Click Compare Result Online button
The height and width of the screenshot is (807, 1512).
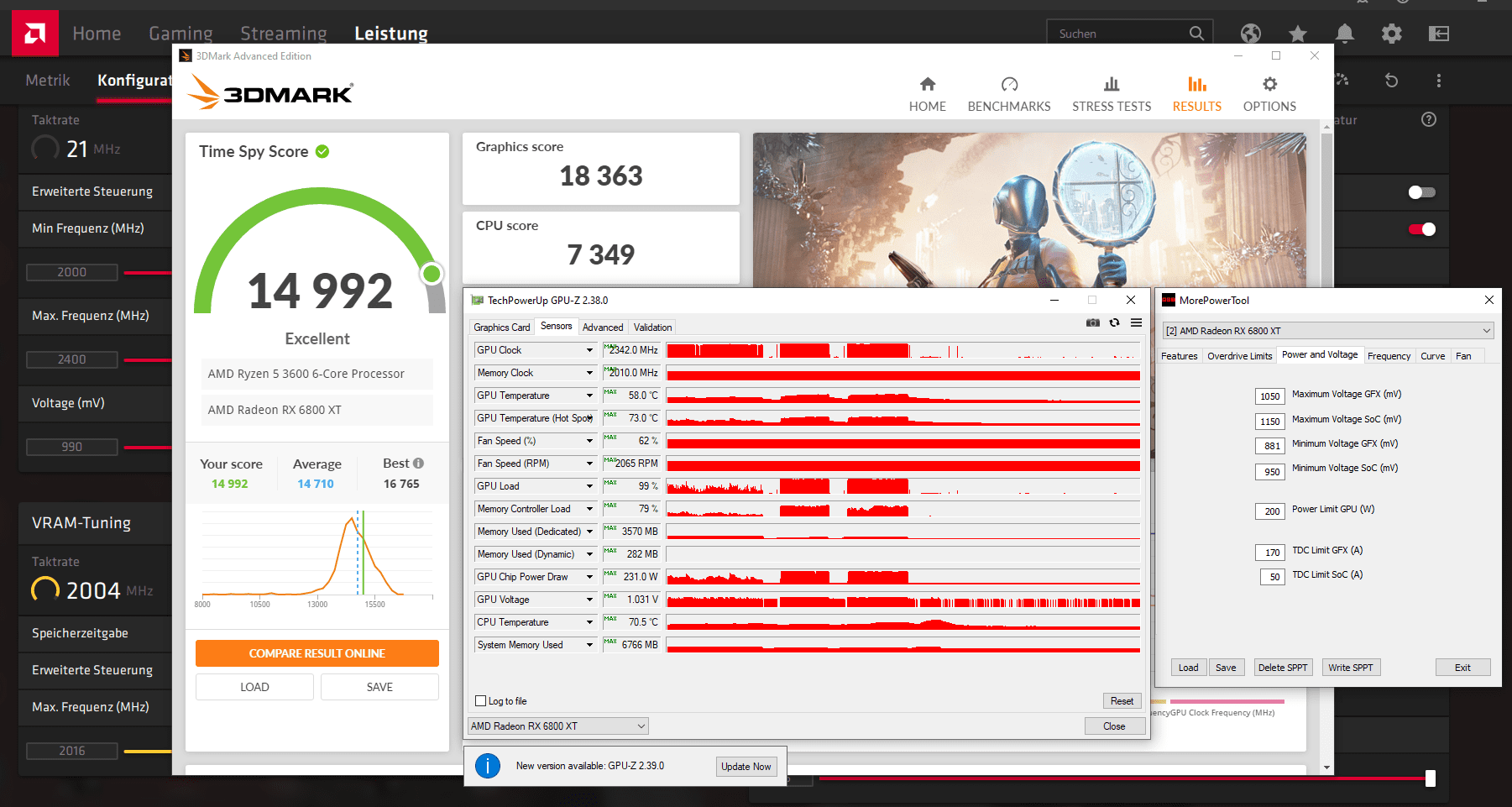tap(317, 653)
